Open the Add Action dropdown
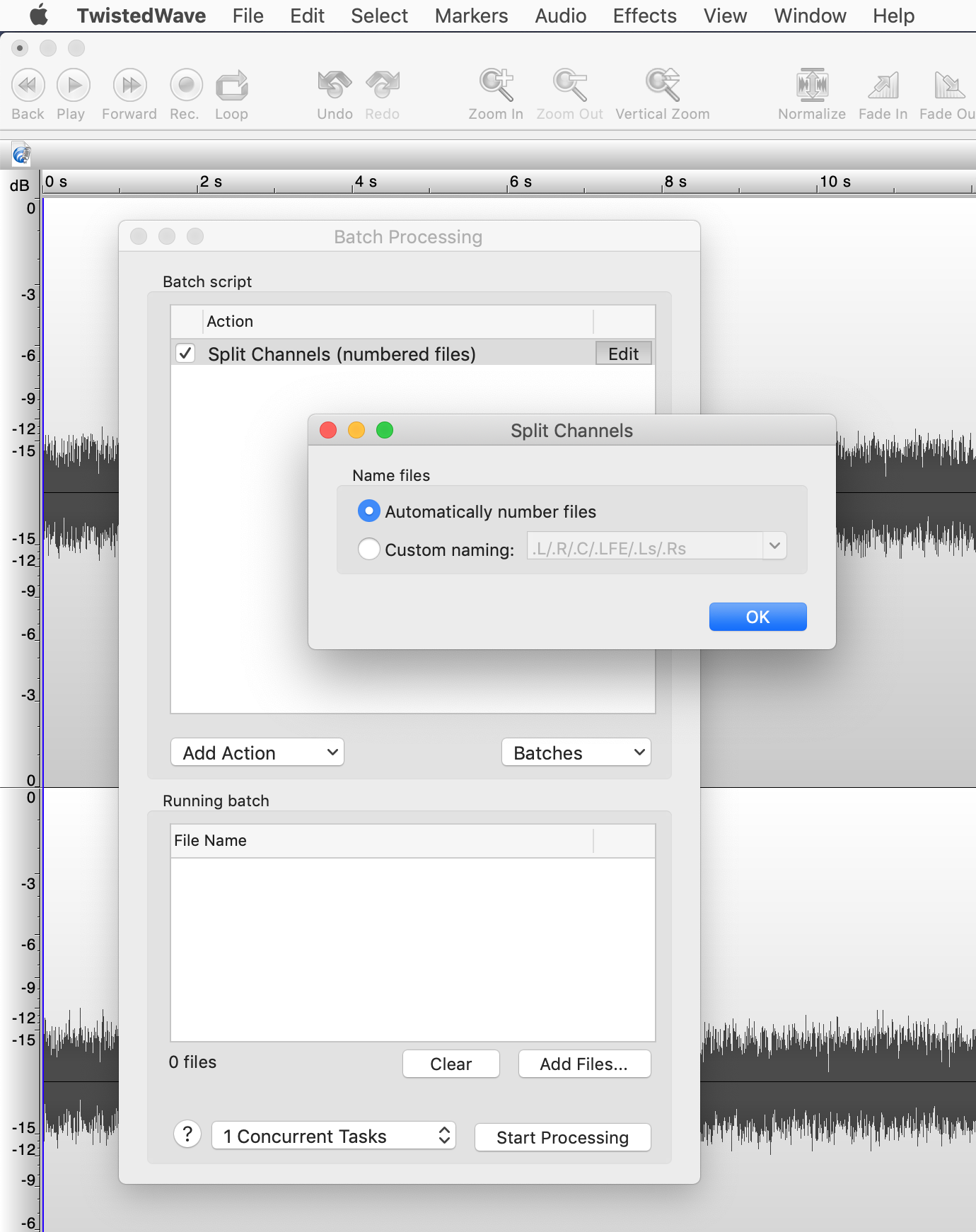976x1232 pixels. coord(257,752)
